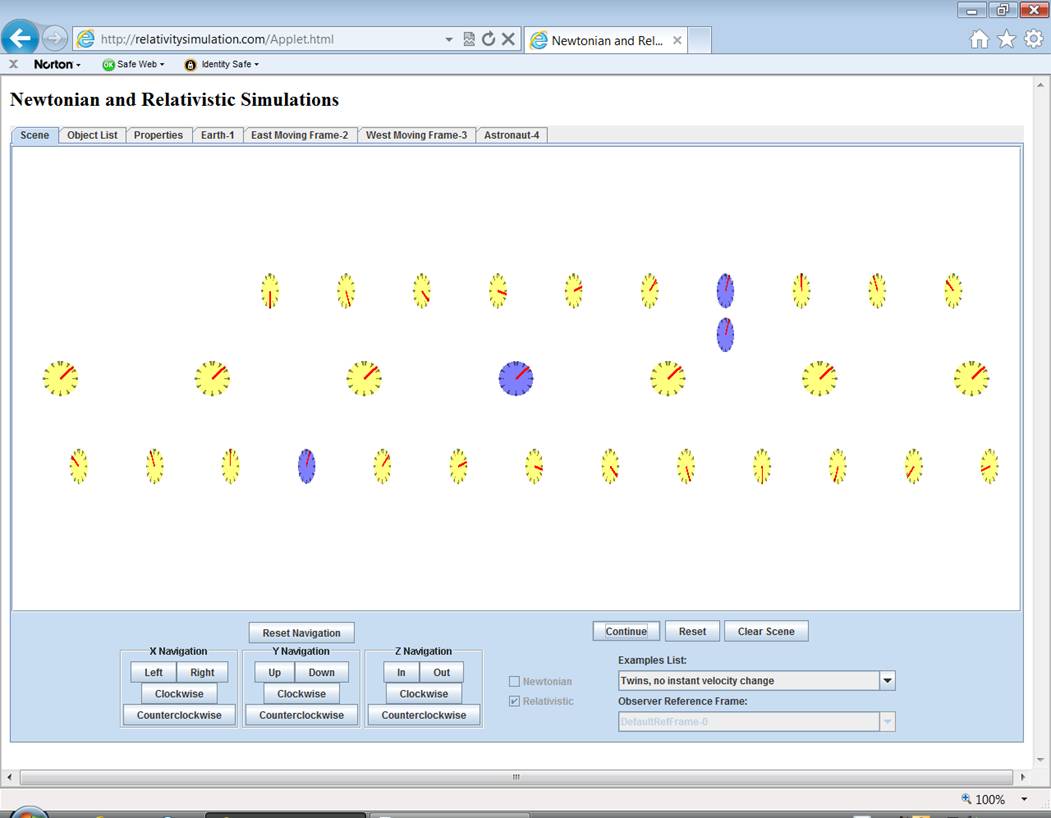Open the browser settings gear icon

(x=1033, y=39)
